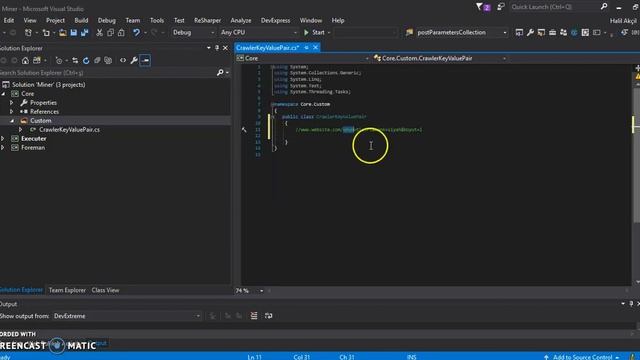Click the Solution Explorer search magnifier

220,73
